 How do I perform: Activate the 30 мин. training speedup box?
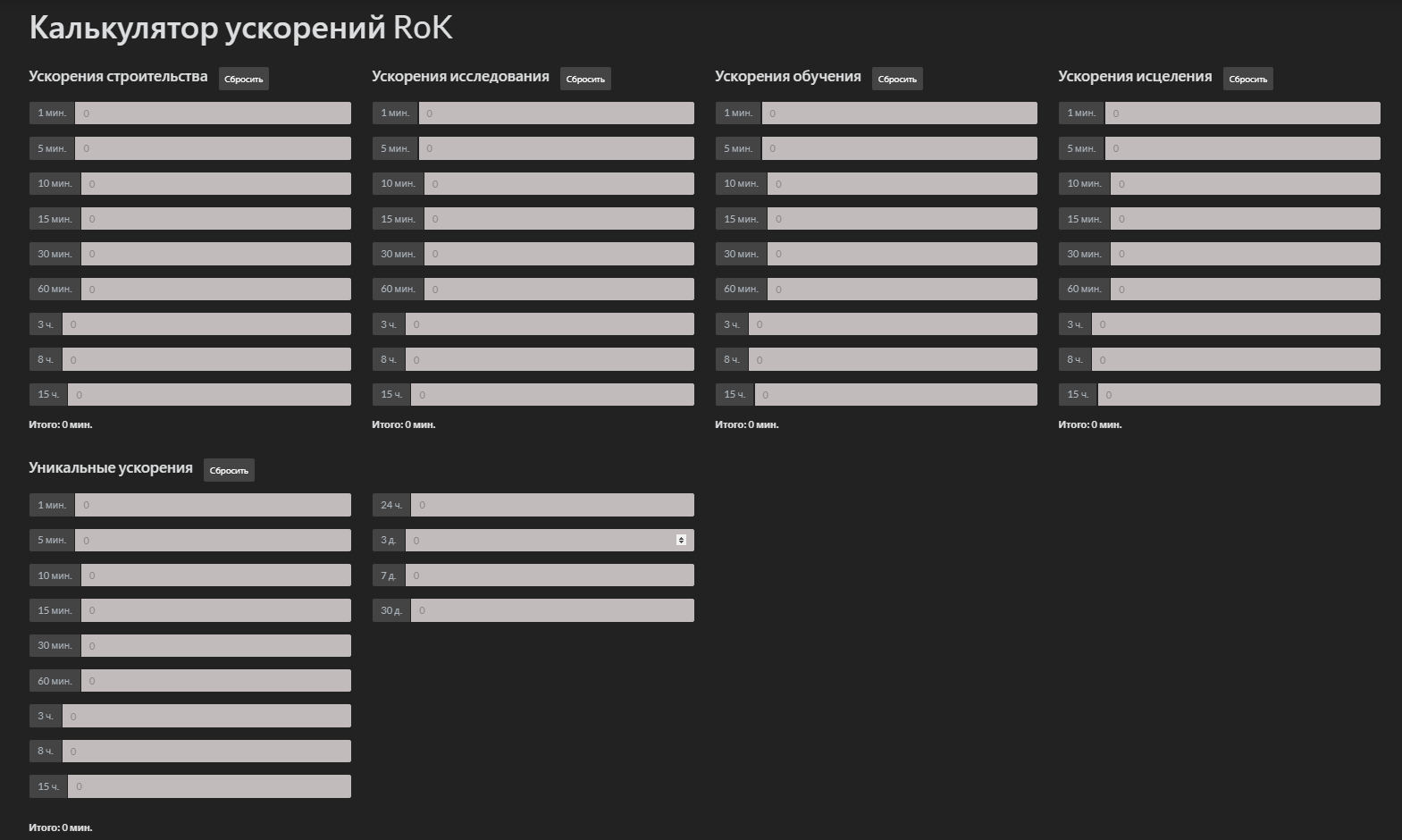(x=902, y=254)
